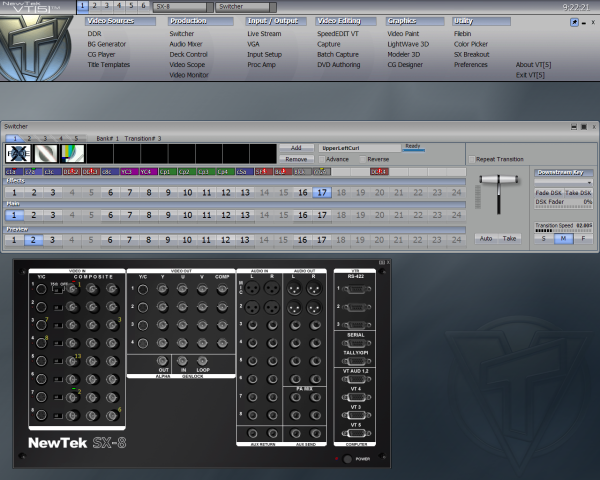Open DDR from Video Sources menu
The width and height of the screenshot is (600, 480).
pyautogui.click(x=94, y=34)
